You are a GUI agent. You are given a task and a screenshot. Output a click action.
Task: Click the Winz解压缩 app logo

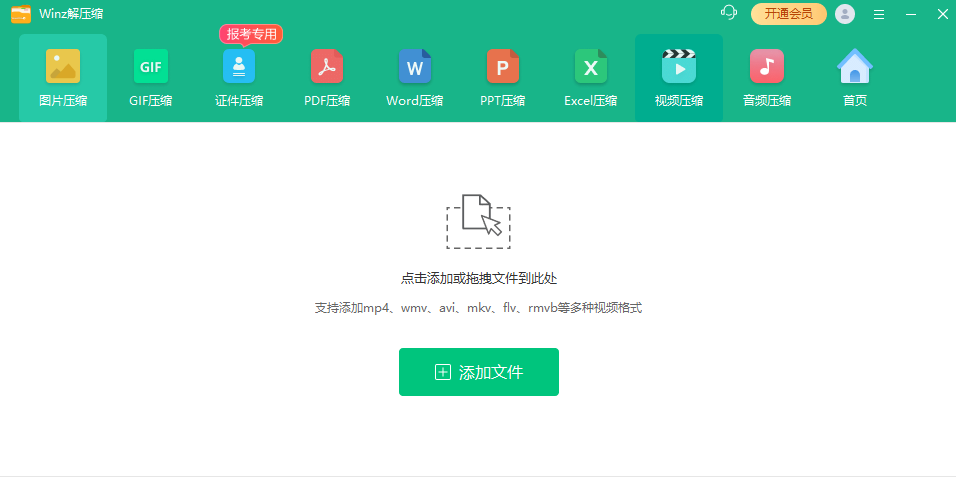coord(21,14)
